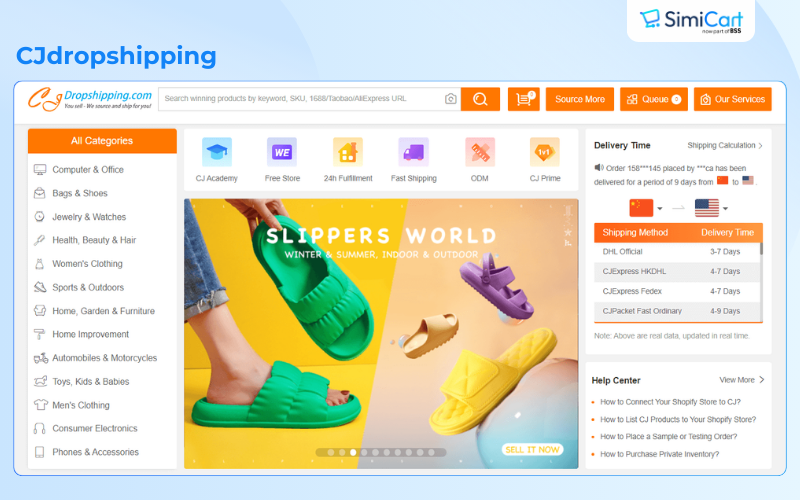
Task: Select the 24h Fulfillment house icon
Action: tap(348, 152)
